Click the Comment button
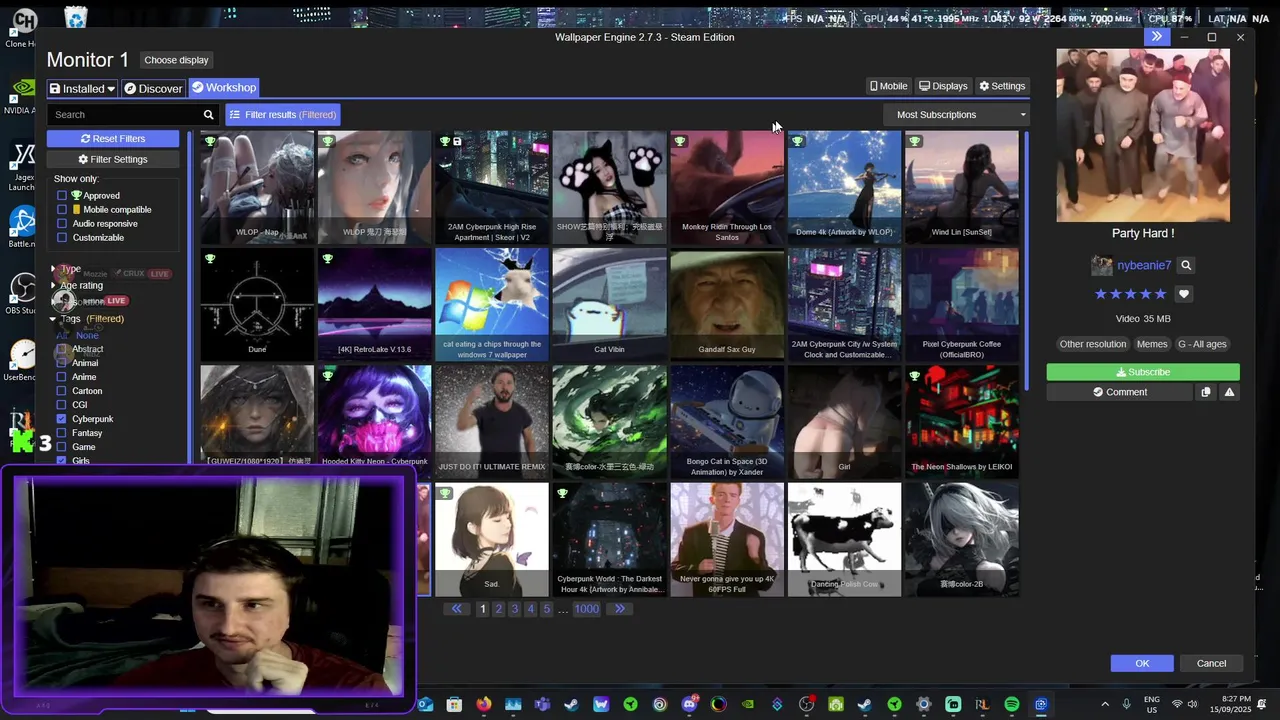 click(x=1120, y=392)
